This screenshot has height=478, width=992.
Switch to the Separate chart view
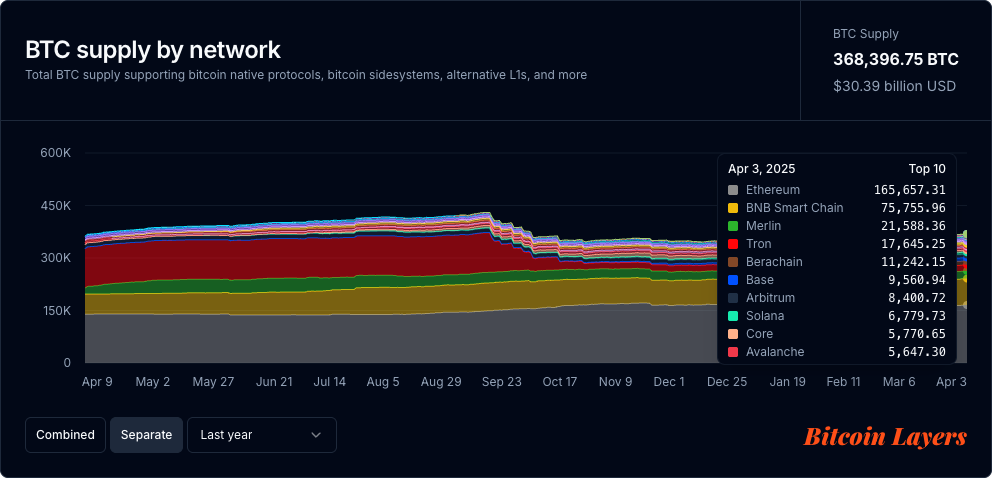(146, 435)
